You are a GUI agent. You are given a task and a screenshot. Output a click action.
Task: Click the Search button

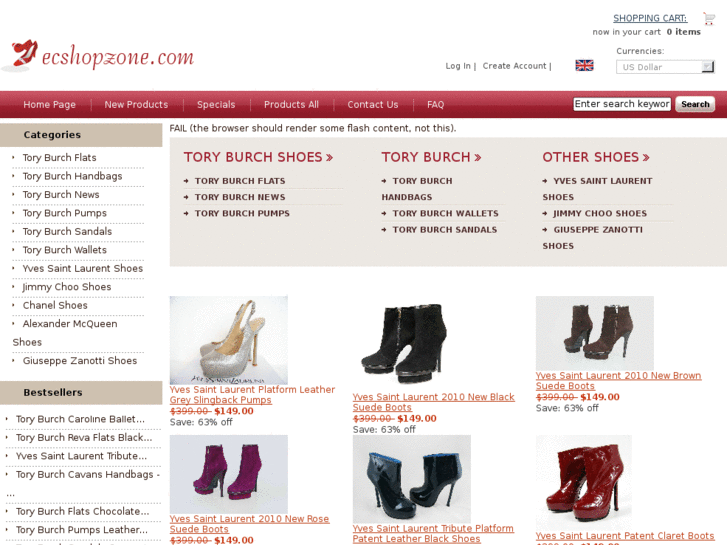[x=695, y=104]
